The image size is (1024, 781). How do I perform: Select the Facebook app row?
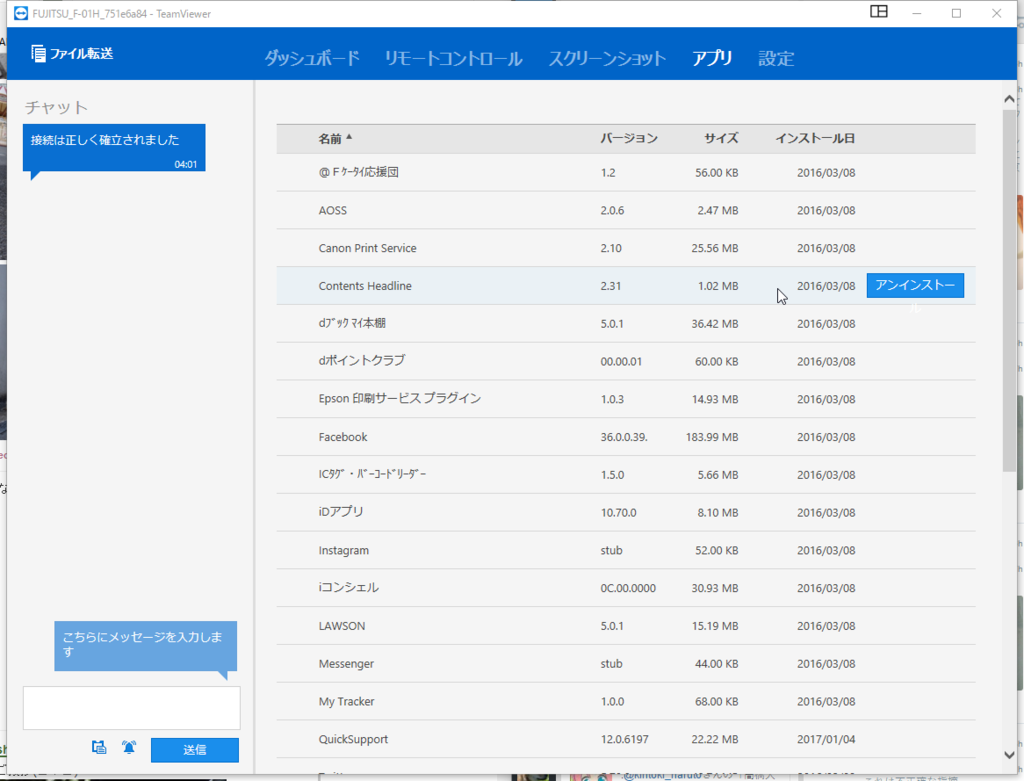pos(626,437)
